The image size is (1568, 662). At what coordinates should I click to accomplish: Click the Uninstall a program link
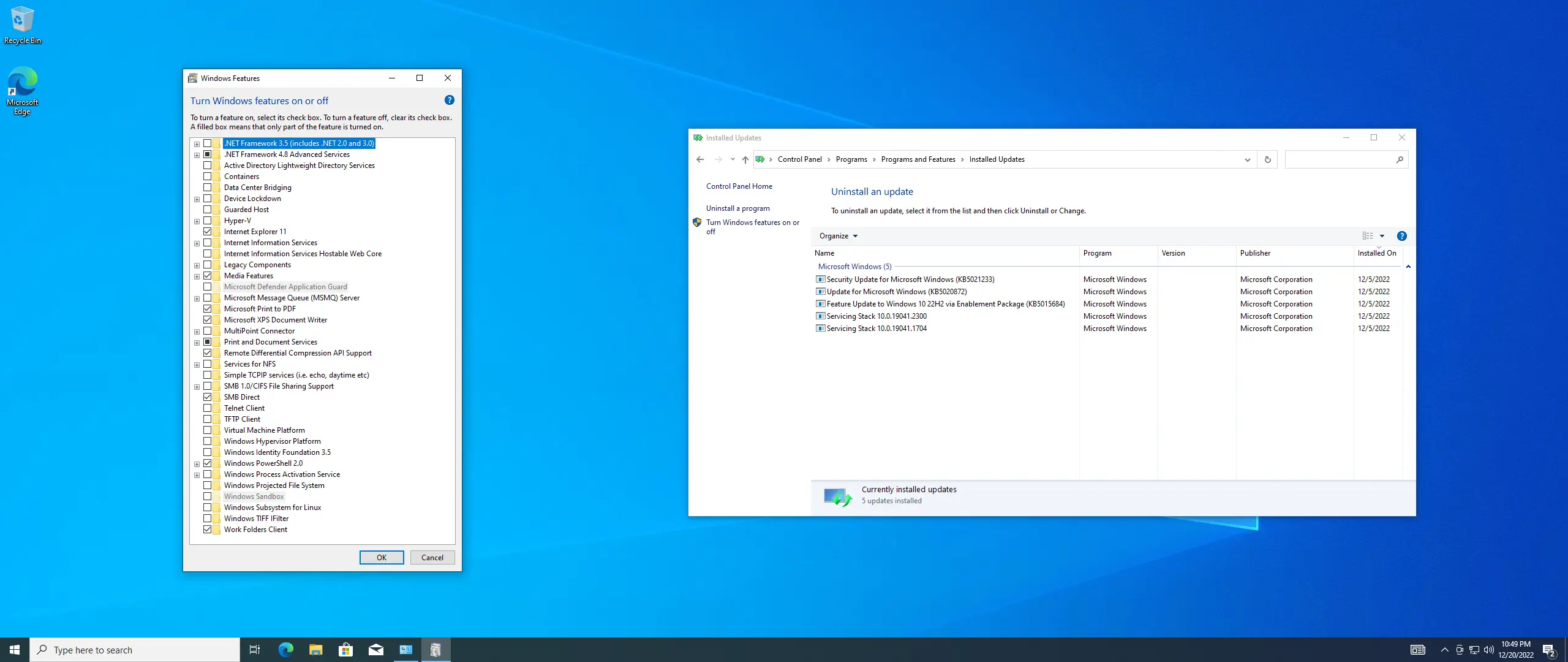tap(737, 208)
